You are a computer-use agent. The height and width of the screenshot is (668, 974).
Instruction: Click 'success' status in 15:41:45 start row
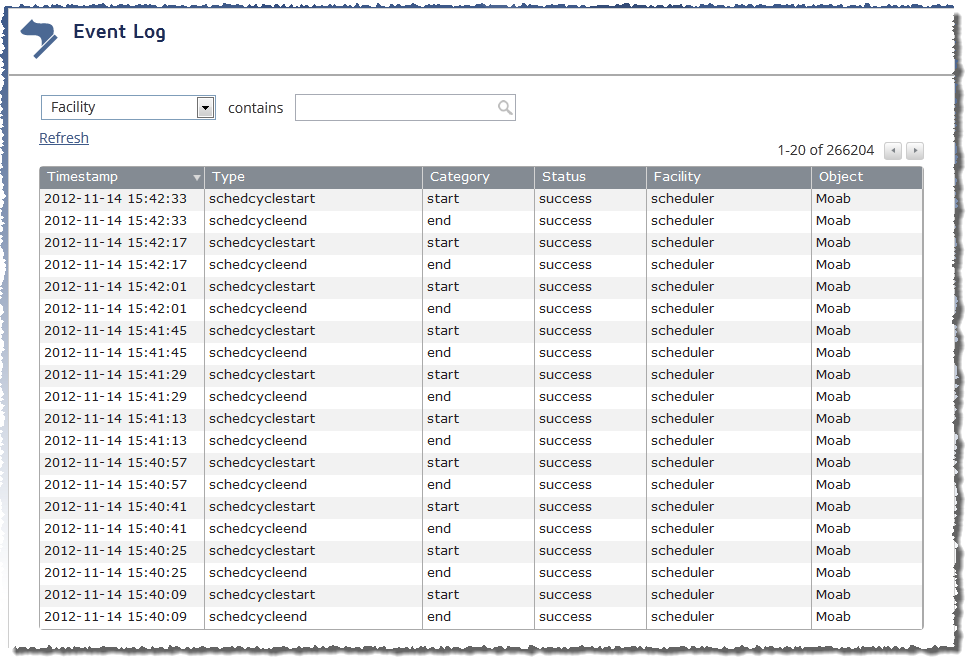point(565,331)
